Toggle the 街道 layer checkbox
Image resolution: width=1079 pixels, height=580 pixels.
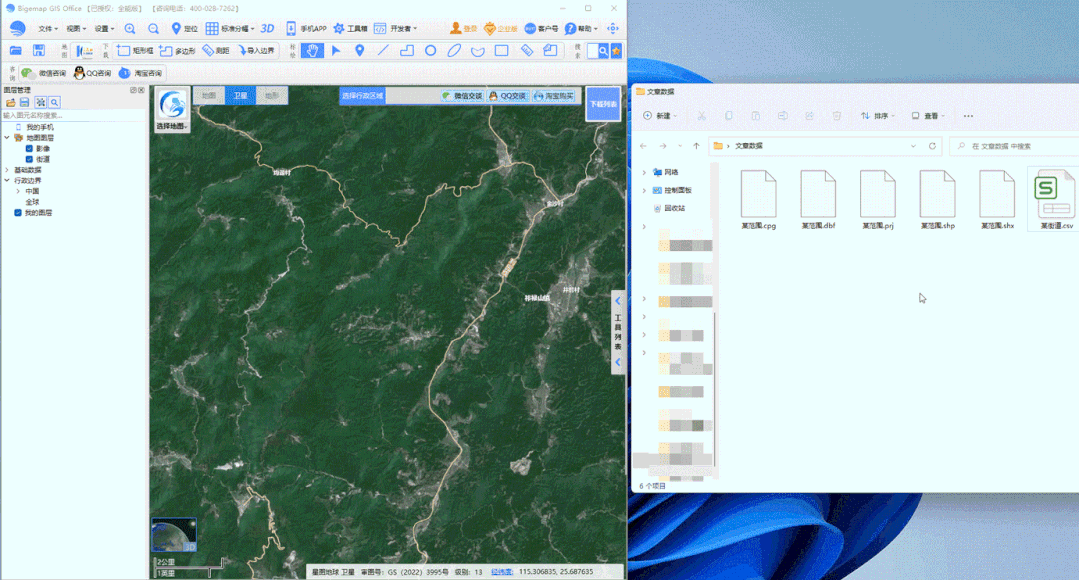pyautogui.click(x=29, y=159)
